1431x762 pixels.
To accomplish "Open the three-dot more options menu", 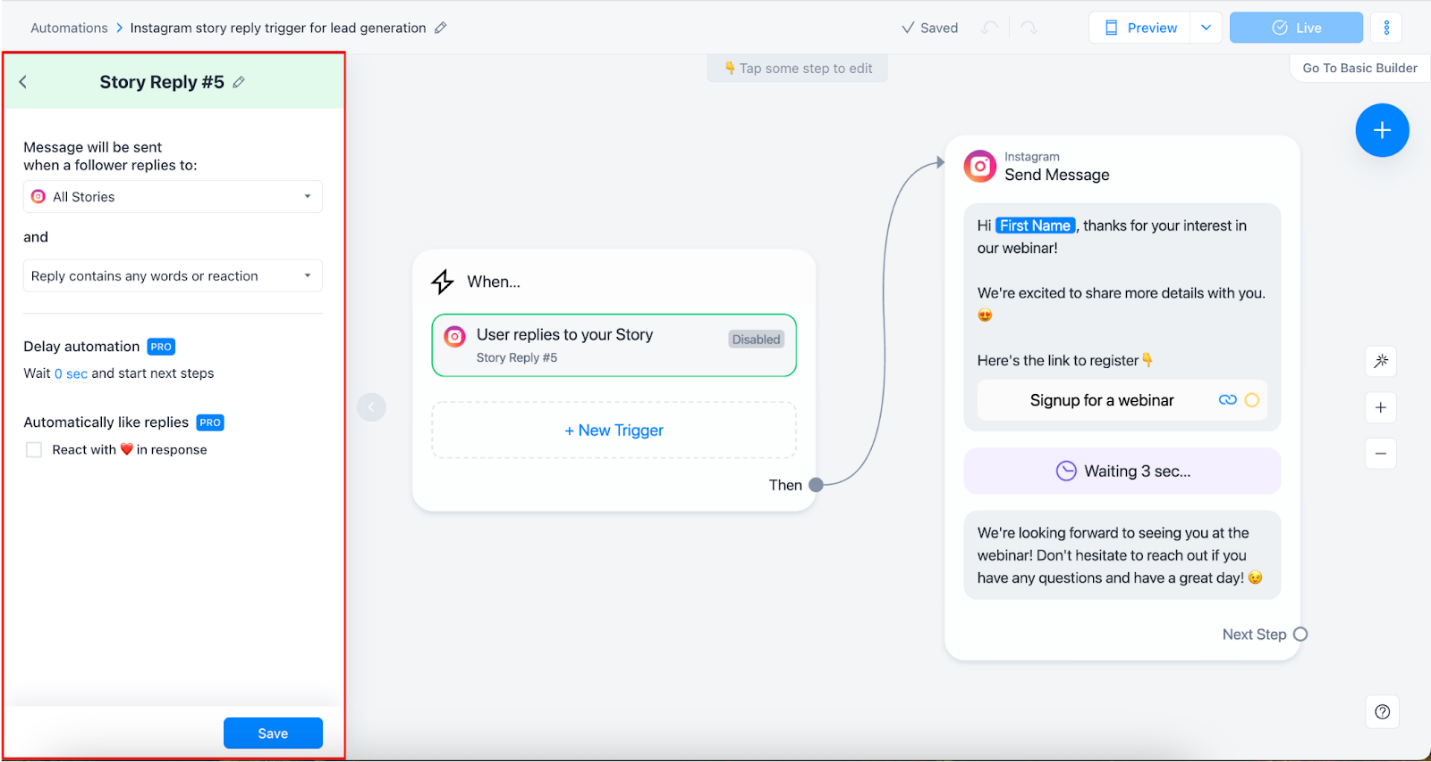I will tap(1386, 28).
